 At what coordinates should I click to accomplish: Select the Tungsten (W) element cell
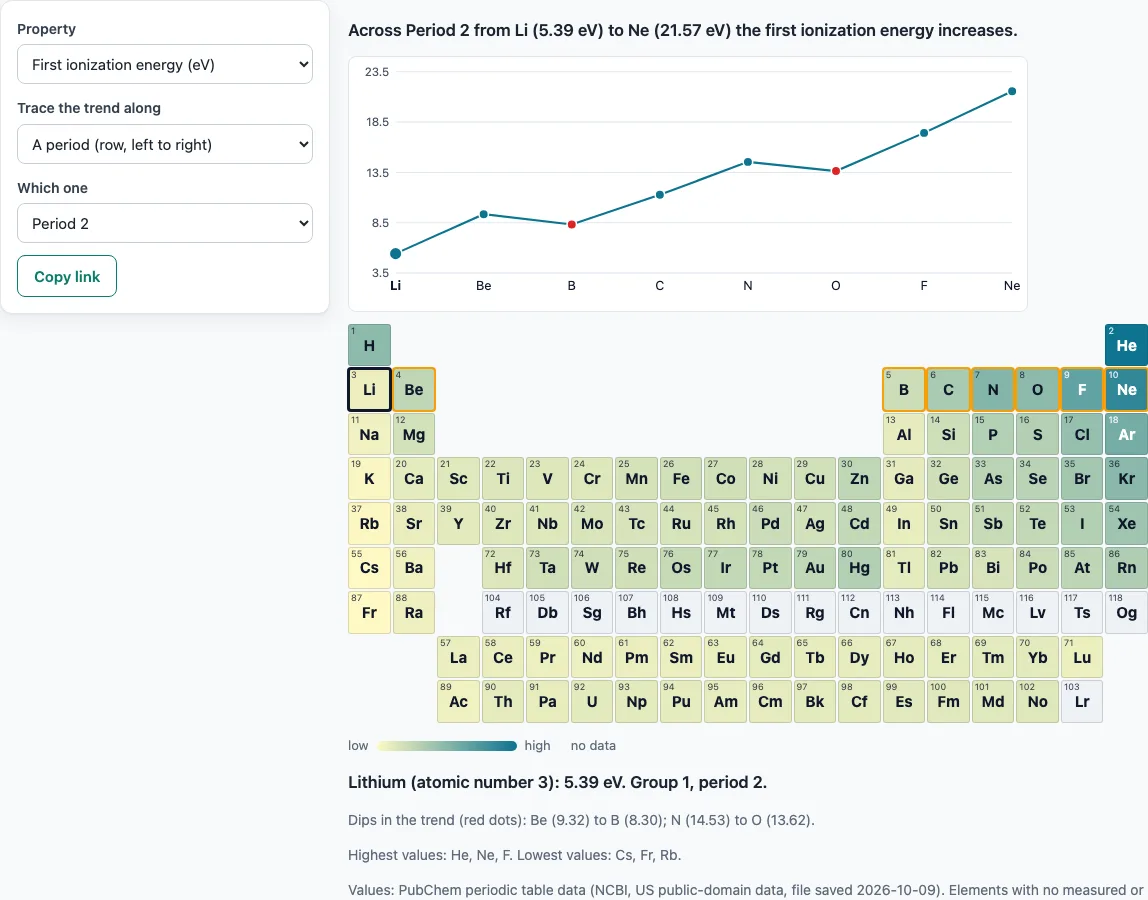click(592, 568)
